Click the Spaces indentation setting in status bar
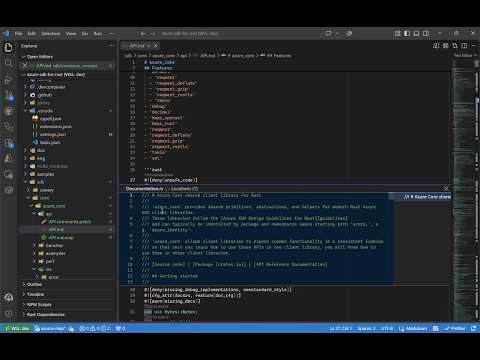Viewport: 480px width, 360px height. click(x=366, y=328)
